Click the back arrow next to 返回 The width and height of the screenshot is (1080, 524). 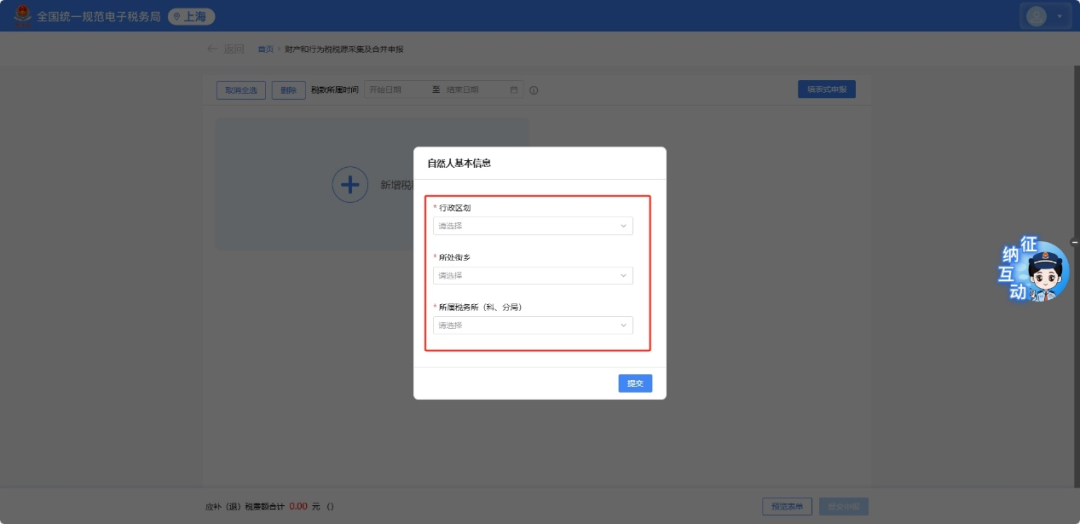point(212,49)
